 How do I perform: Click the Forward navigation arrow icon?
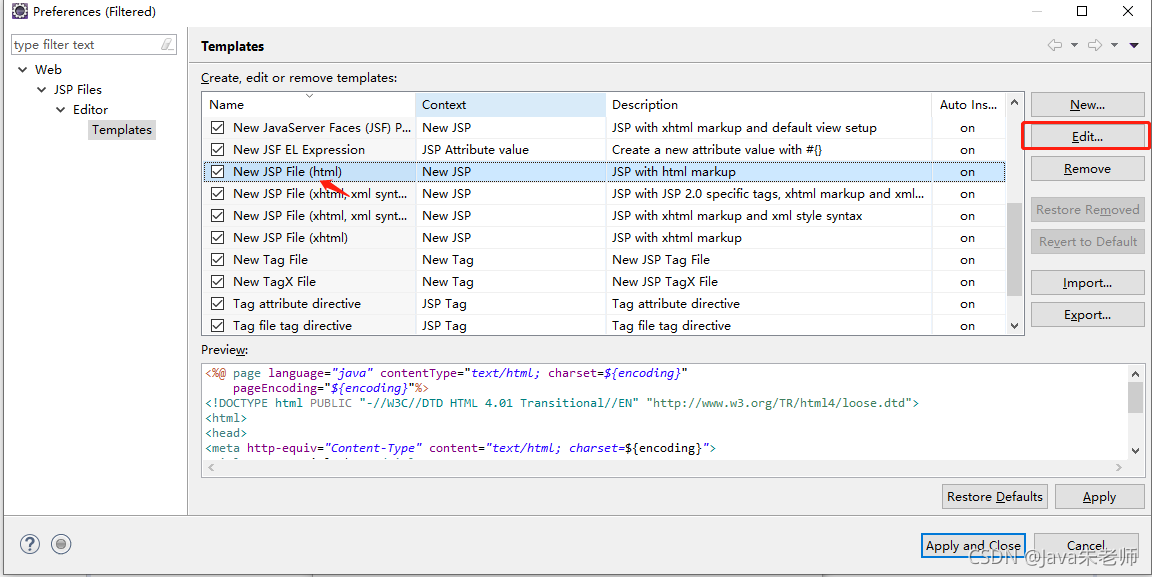pyautogui.click(x=1095, y=46)
